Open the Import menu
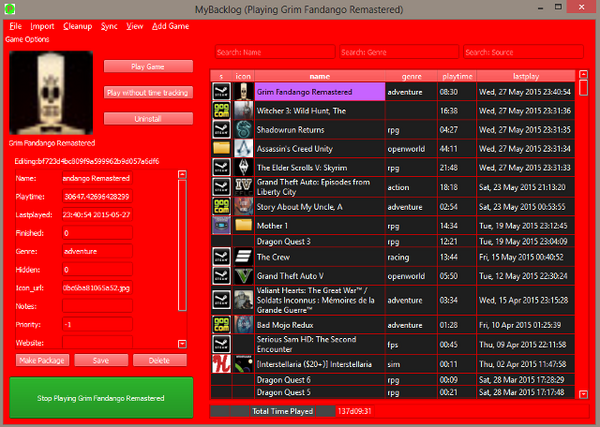The height and width of the screenshot is (427, 600). pyautogui.click(x=43, y=26)
